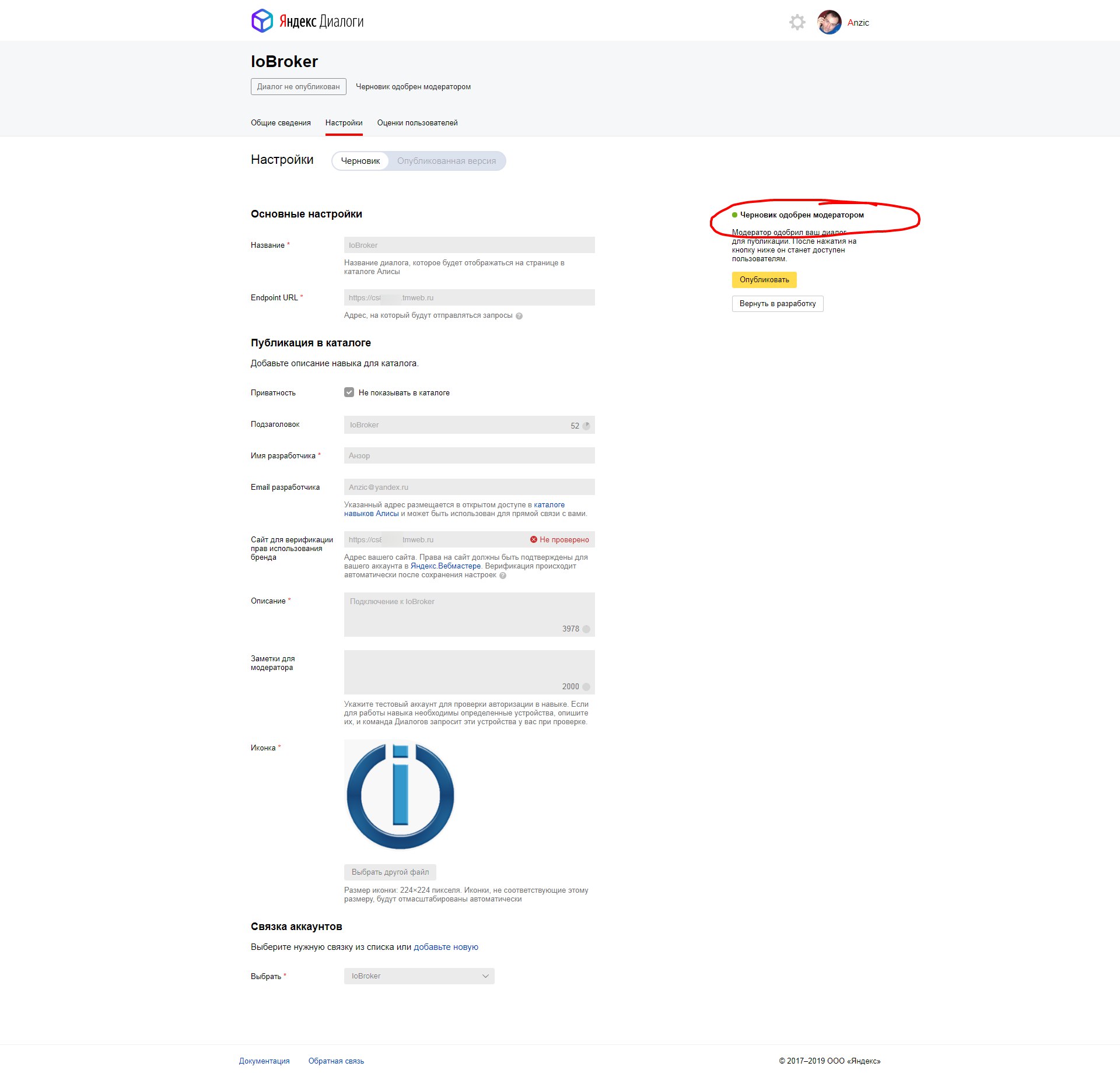
Task: Click the red Не проверено status icon
Action: pos(533,539)
